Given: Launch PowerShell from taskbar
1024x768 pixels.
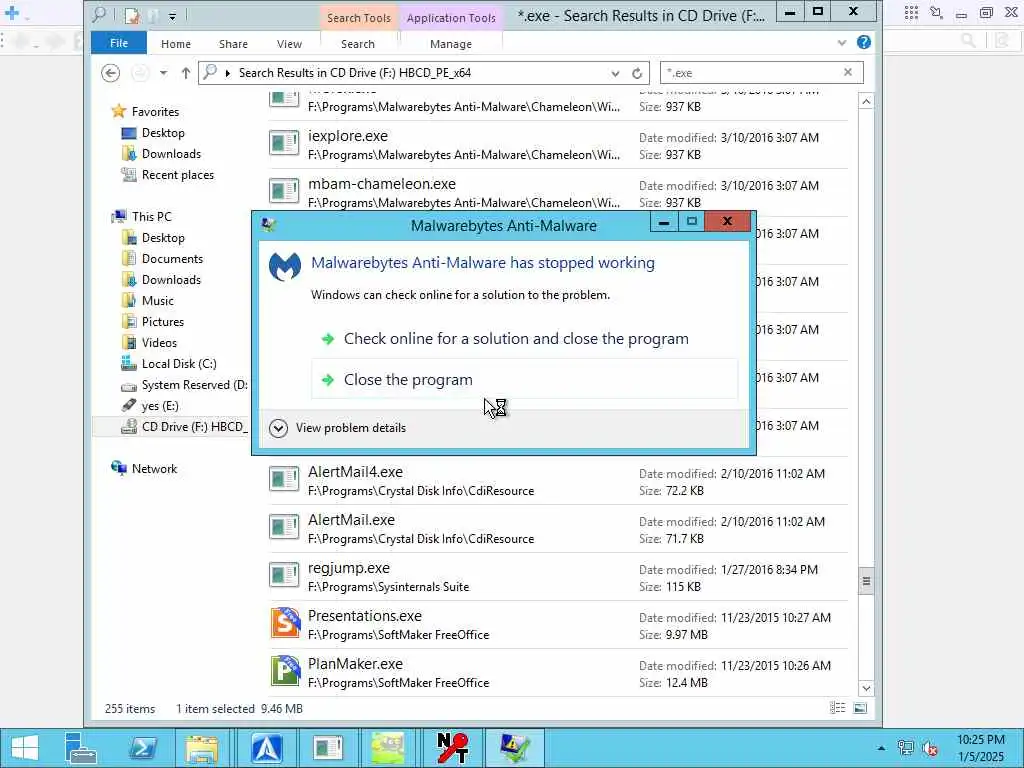Looking at the screenshot, I should [x=143, y=748].
